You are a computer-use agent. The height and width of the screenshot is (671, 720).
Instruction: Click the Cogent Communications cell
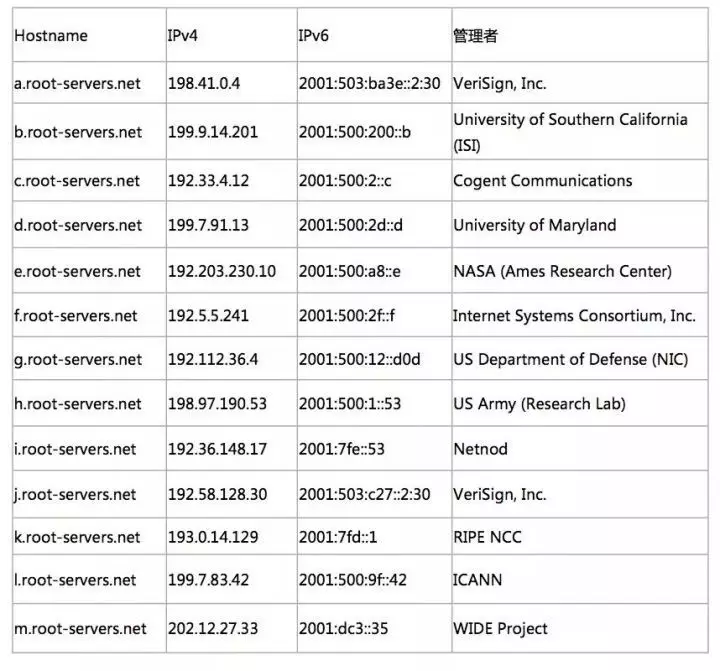(x=542, y=181)
